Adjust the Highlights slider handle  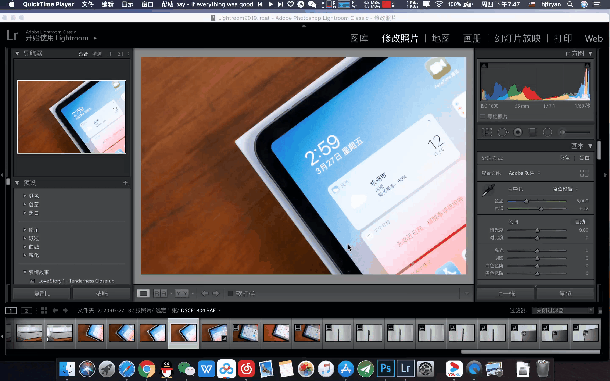tap(537, 250)
